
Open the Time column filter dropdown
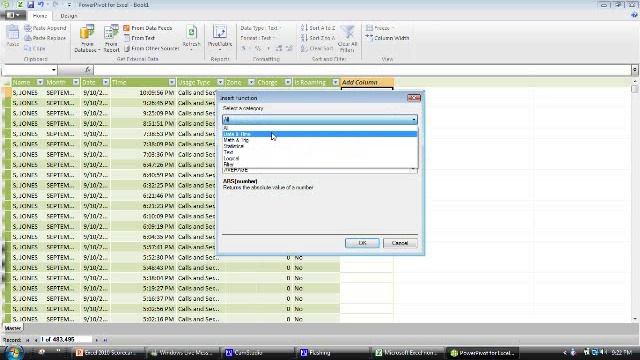pos(172,82)
